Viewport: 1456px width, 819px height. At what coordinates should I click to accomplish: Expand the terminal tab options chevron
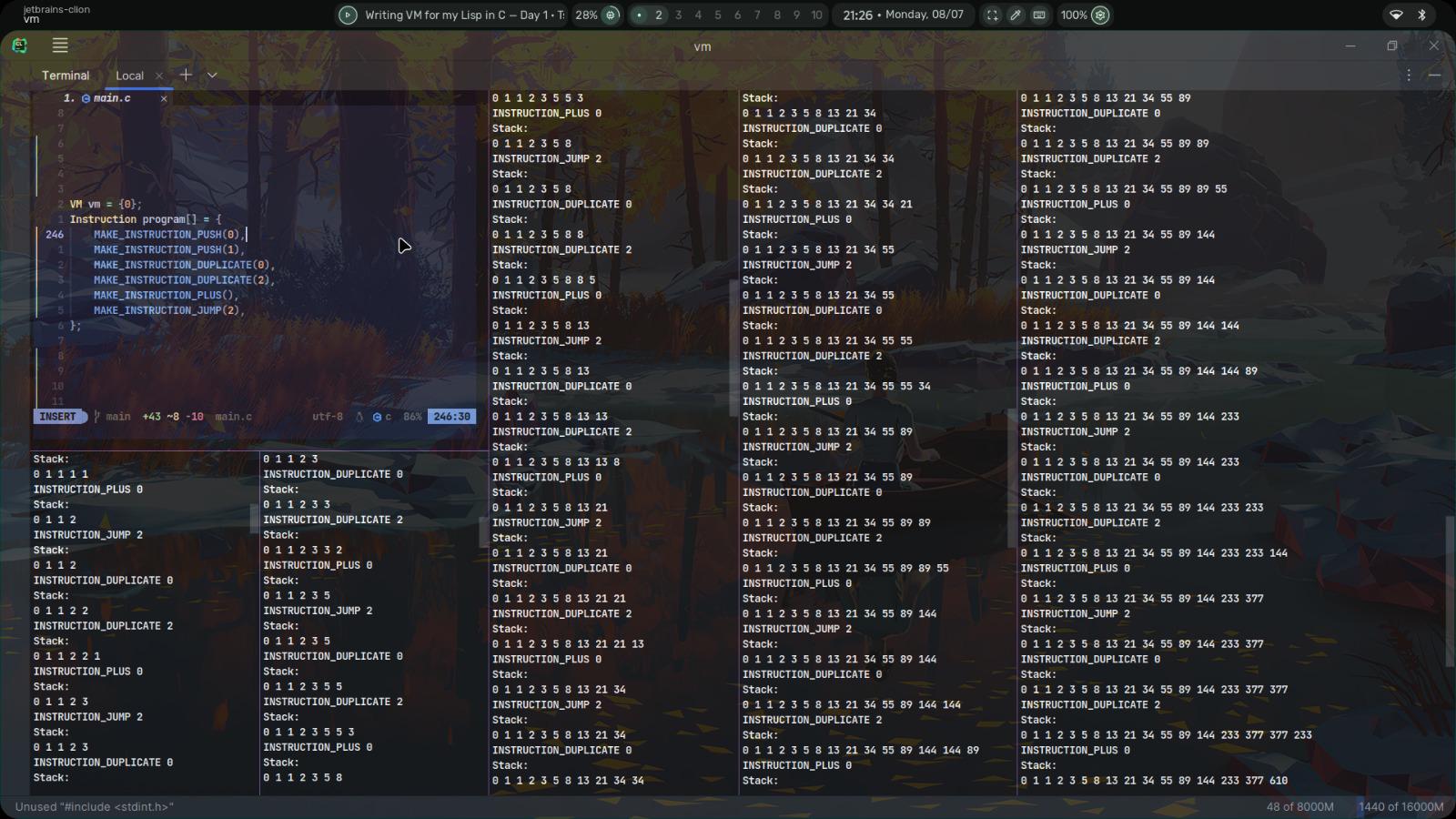[x=212, y=76]
